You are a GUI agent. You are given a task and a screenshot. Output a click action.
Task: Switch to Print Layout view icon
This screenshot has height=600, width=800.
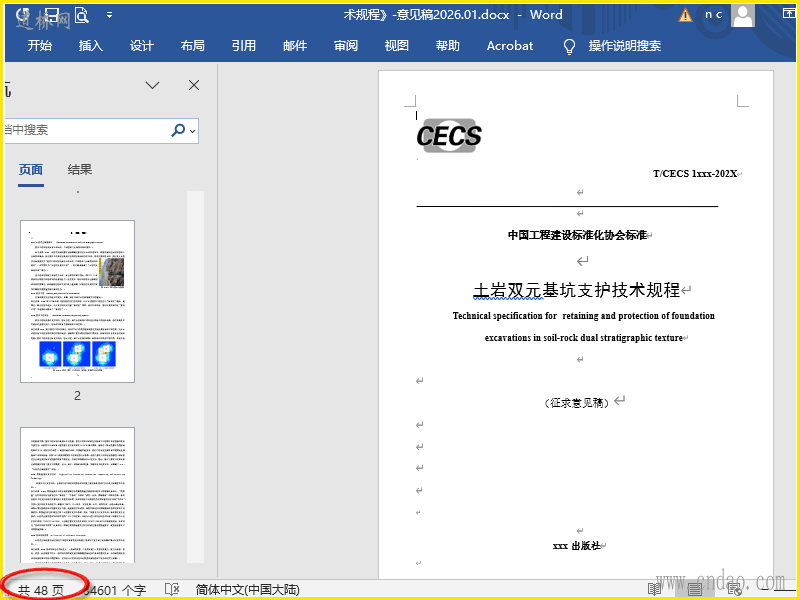pos(694,589)
